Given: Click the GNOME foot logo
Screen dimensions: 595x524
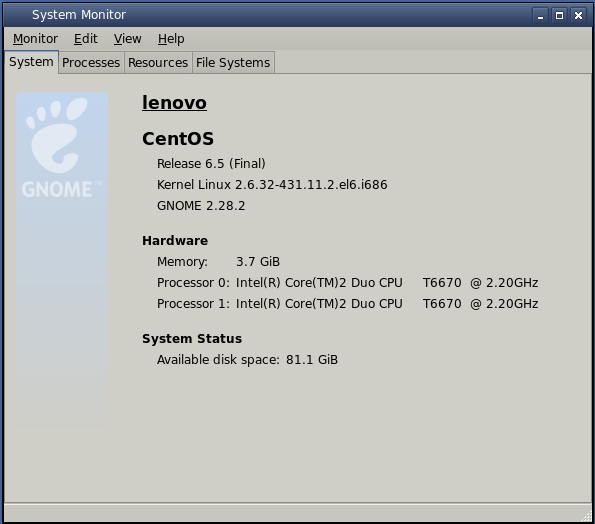Looking at the screenshot, I should click(x=57, y=135).
